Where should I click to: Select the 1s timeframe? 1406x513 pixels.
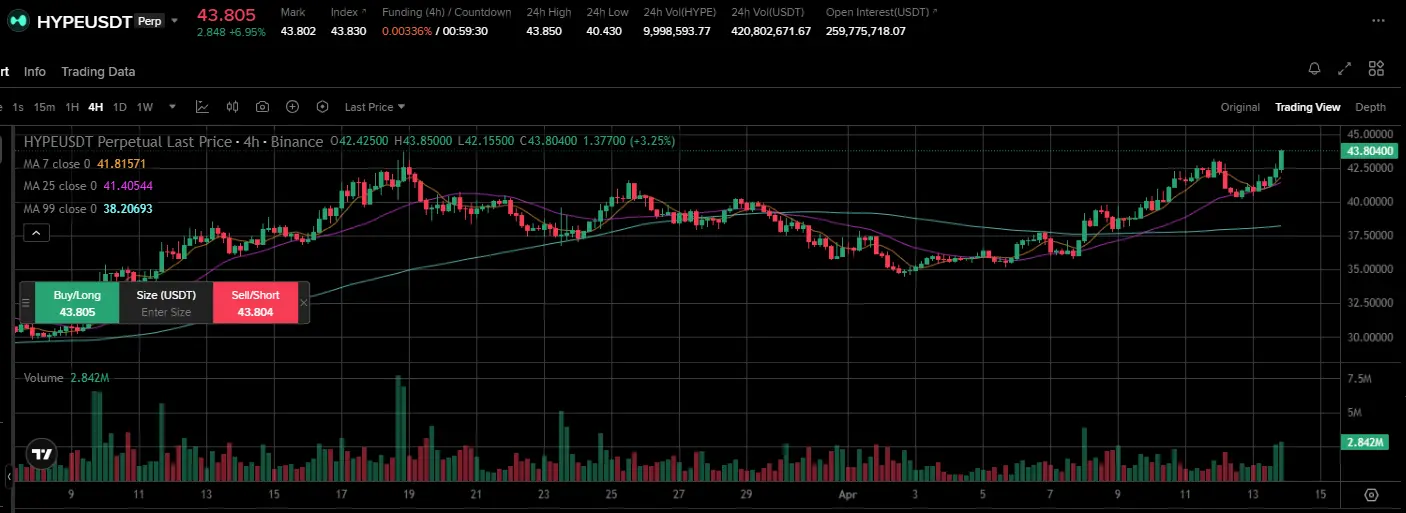(x=18, y=107)
